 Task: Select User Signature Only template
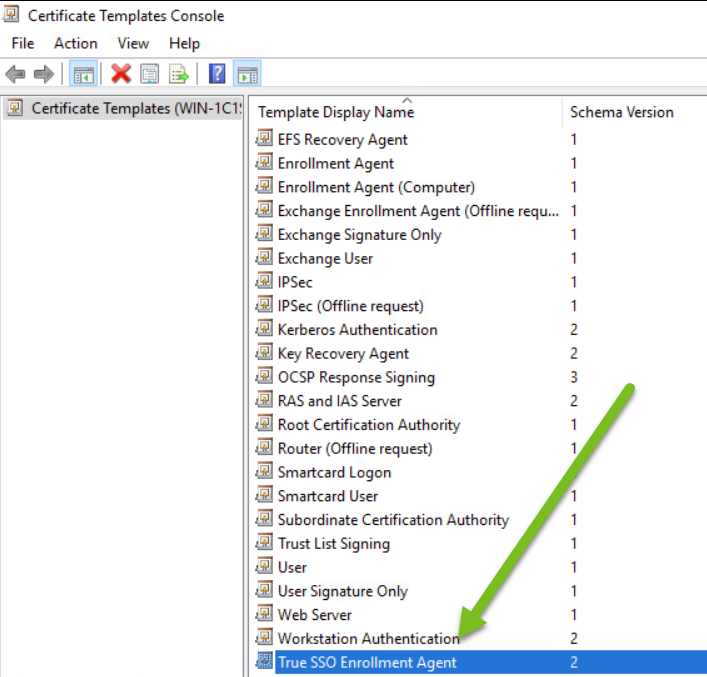click(343, 591)
